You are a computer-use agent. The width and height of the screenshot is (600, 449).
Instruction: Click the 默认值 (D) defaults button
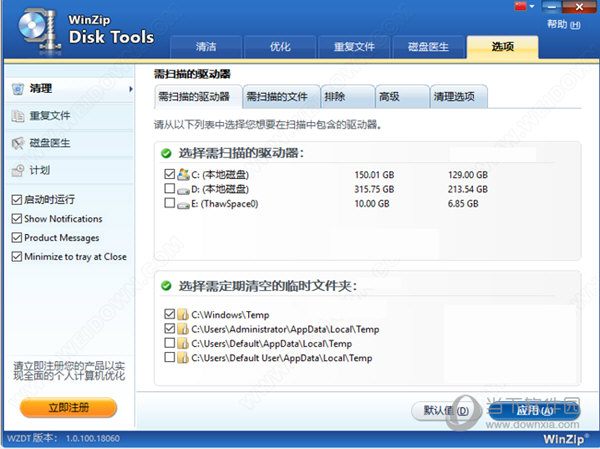446,411
